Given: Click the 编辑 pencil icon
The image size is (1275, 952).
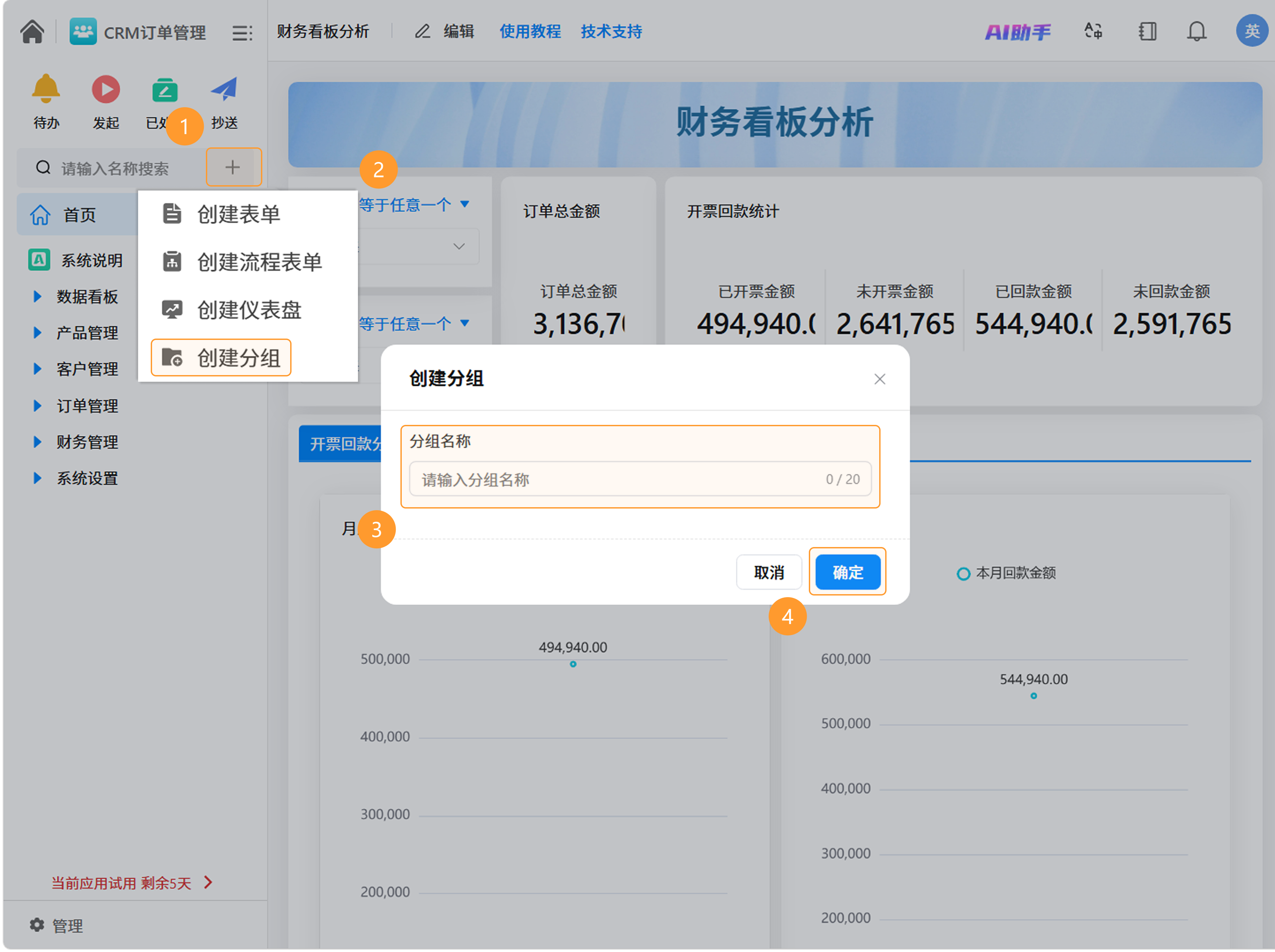Looking at the screenshot, I should point(422,31).
